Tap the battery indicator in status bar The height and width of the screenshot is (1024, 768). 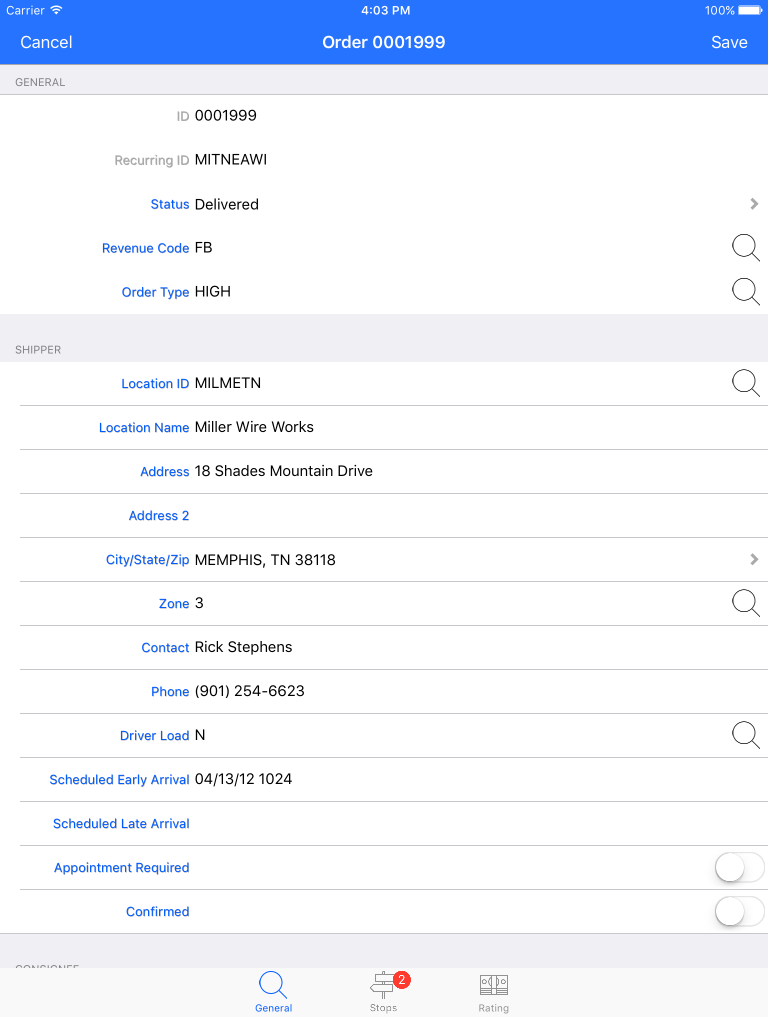(x=750, y=10)
